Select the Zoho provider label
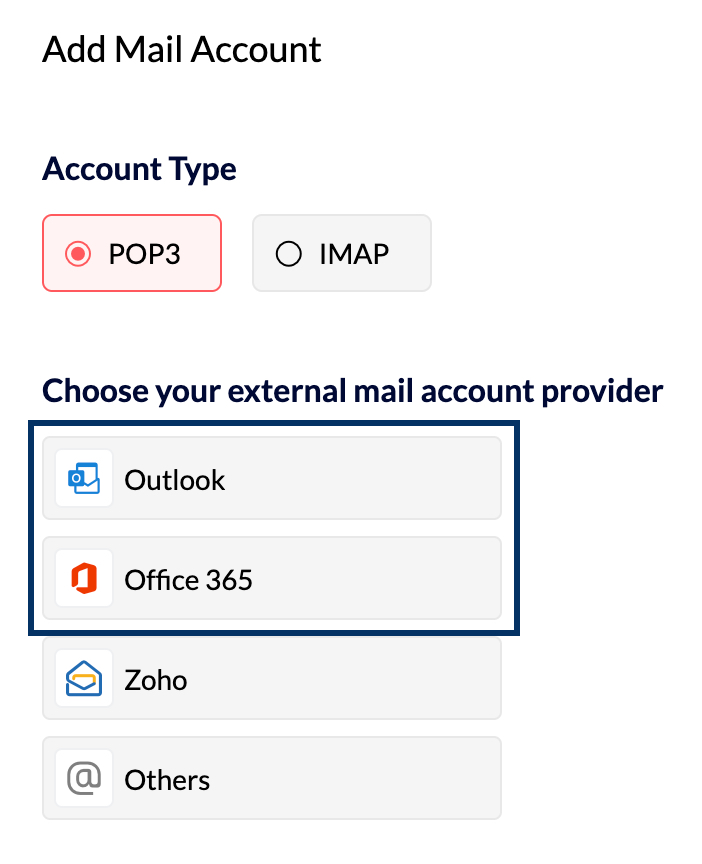The height and width of the screenshot is (864, 702). pos(156,680)
